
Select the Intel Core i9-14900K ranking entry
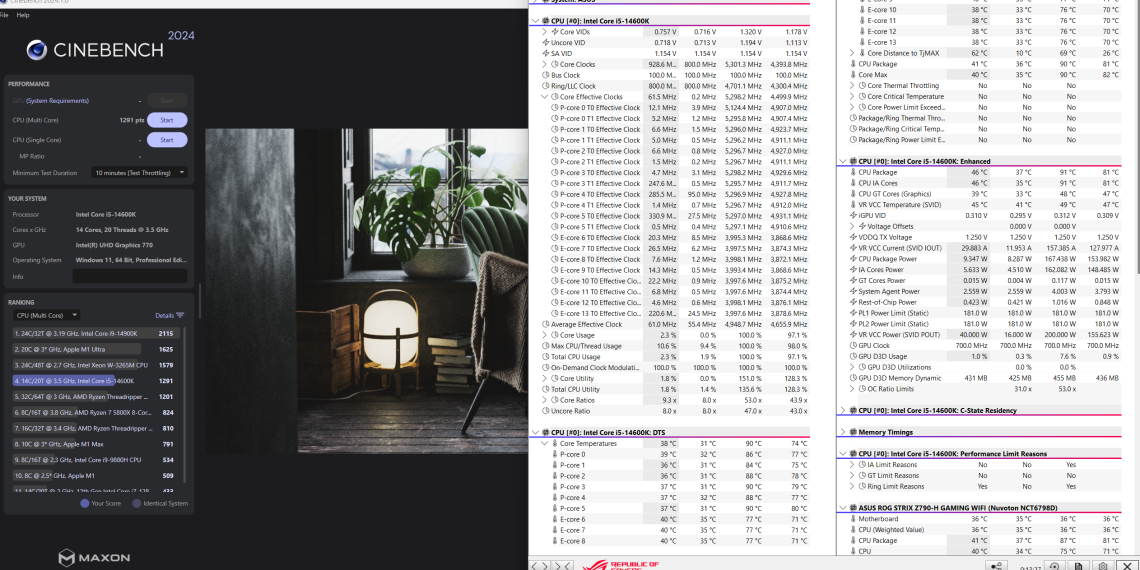(95, 333)
